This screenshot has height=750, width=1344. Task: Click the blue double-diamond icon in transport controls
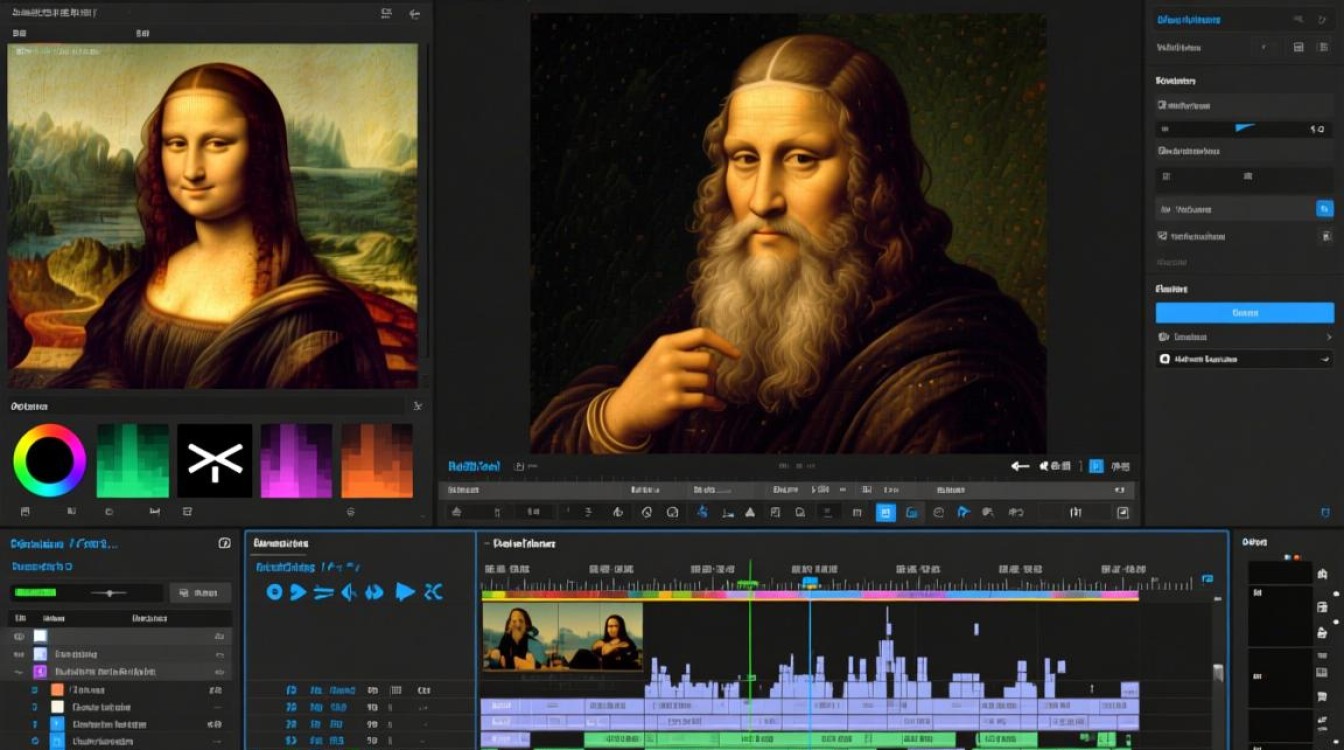(x=374, y=592)
